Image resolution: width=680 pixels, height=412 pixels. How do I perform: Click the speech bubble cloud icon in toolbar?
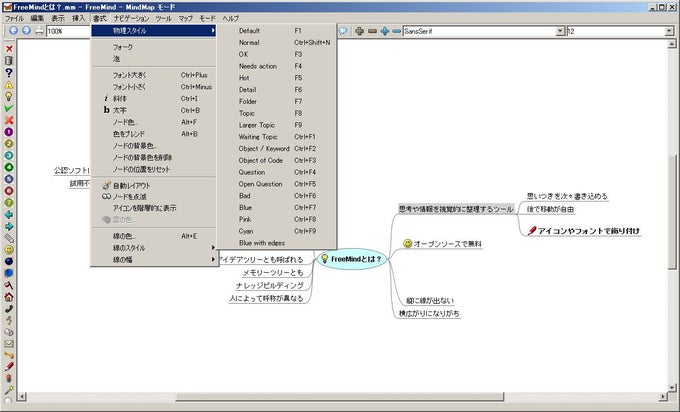[x=343, y=31]
